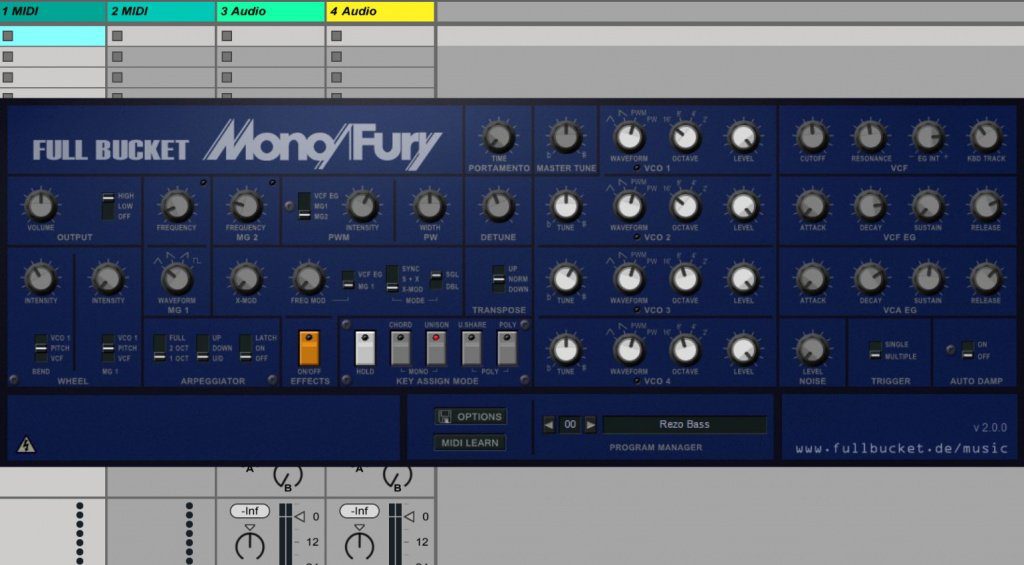The height and width of the screenshot is (565, 1024).
Task: Click the VCF EG Int knob
Action: click(928, 137)
